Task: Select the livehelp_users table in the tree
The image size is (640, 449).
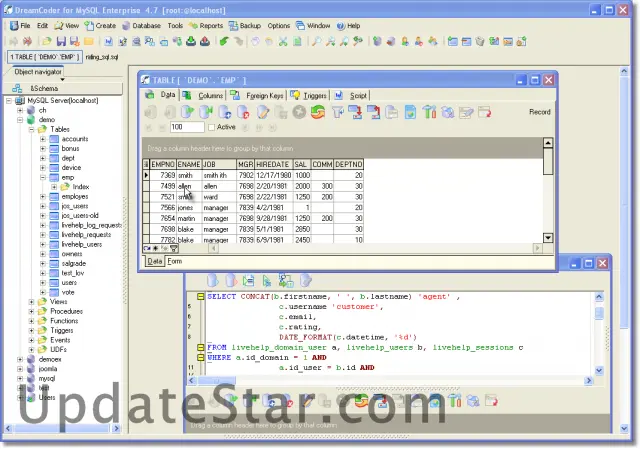Action: point(82,245)
